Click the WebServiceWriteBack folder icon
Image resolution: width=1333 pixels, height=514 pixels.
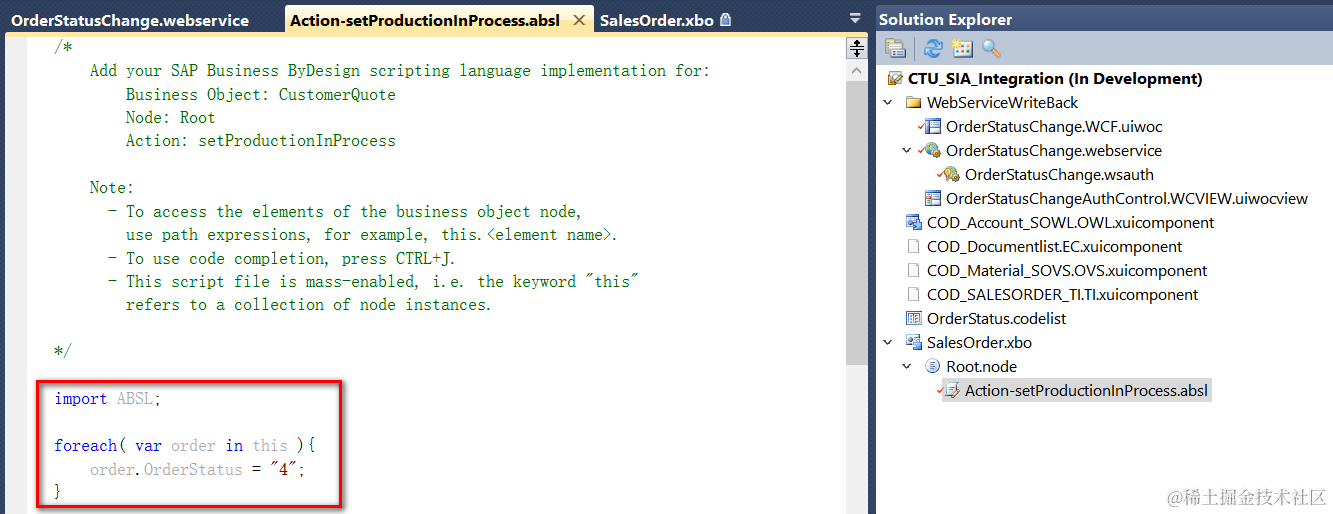tap(913, 102)
